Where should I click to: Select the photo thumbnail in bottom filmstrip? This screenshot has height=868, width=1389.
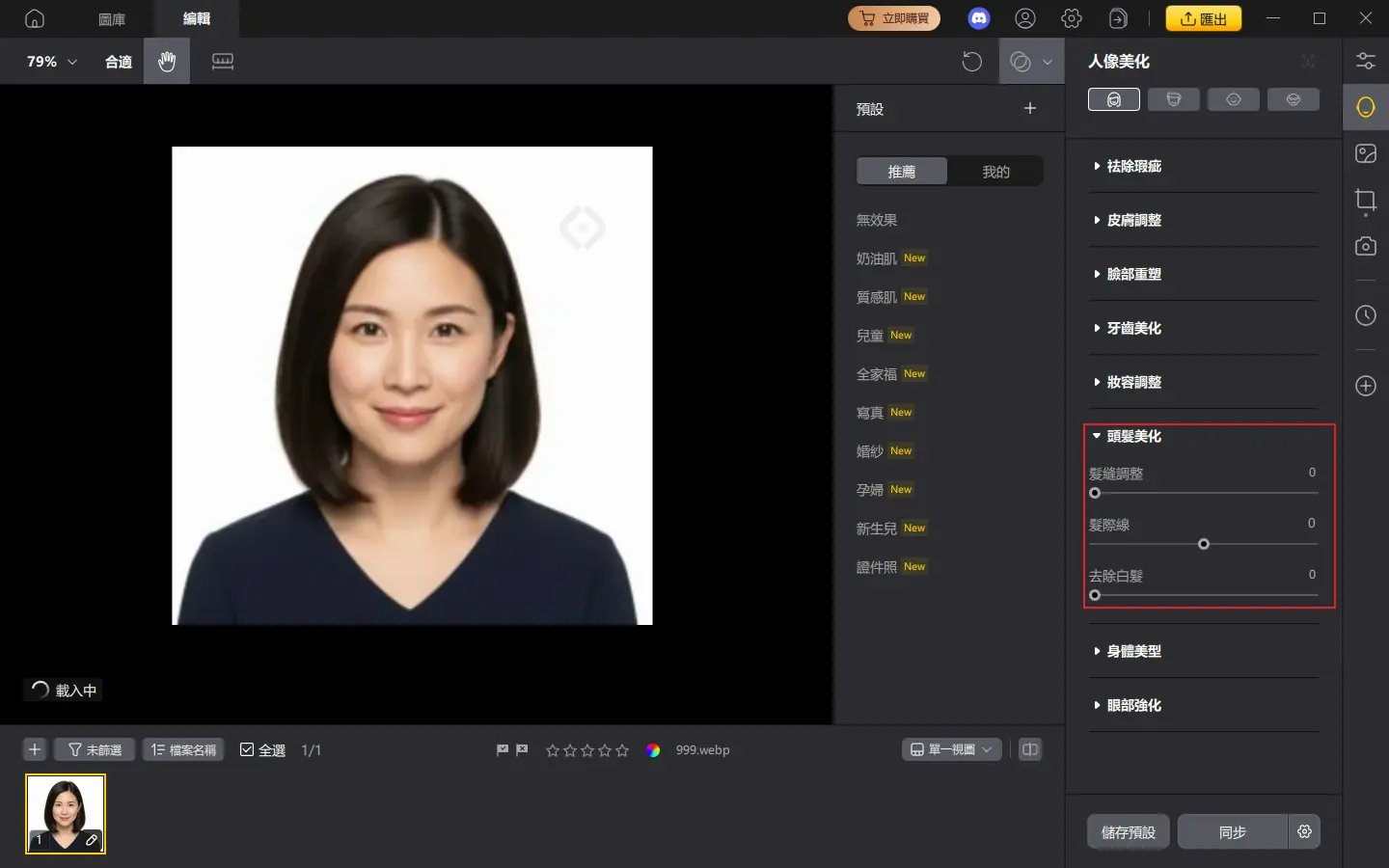coord(65,813)
